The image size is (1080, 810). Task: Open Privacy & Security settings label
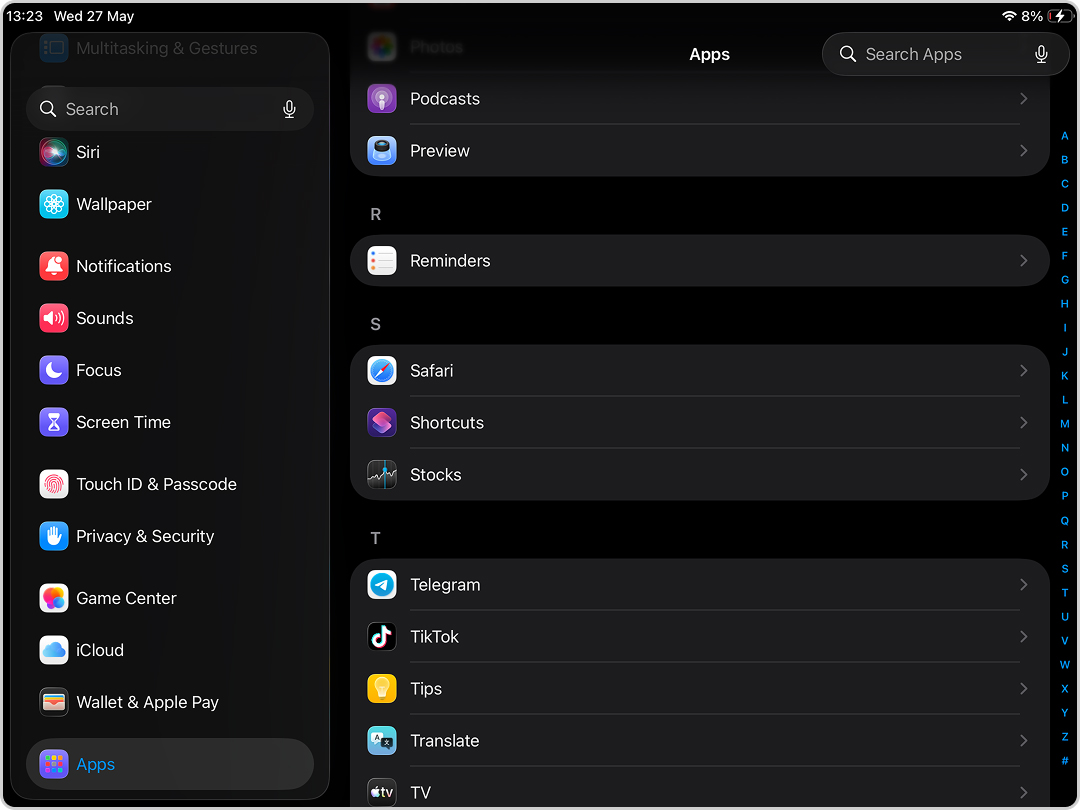[x=145, y=537]
